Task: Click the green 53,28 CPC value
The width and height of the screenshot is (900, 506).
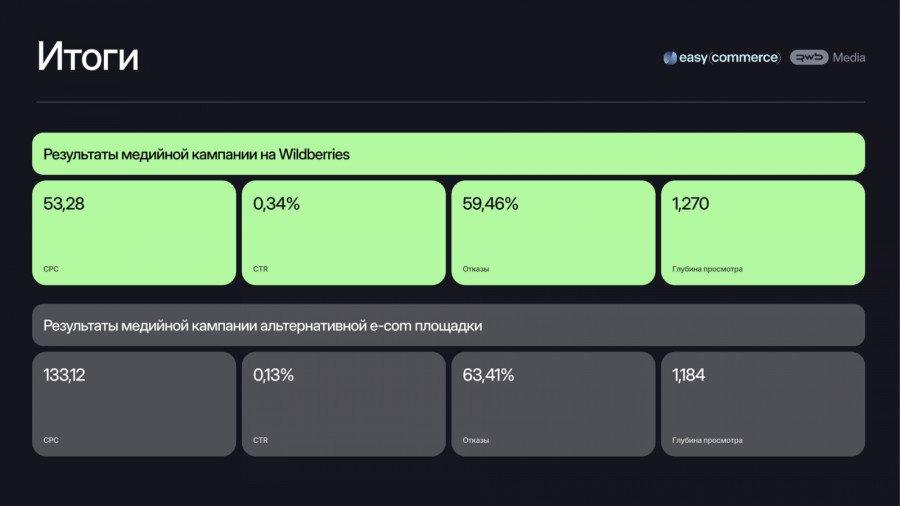Action: tap(63, 204)
